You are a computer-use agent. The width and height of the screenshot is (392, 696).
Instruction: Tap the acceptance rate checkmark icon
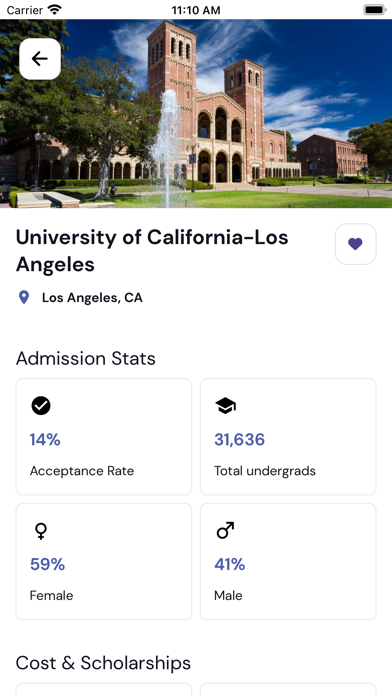tap(41, 406)
